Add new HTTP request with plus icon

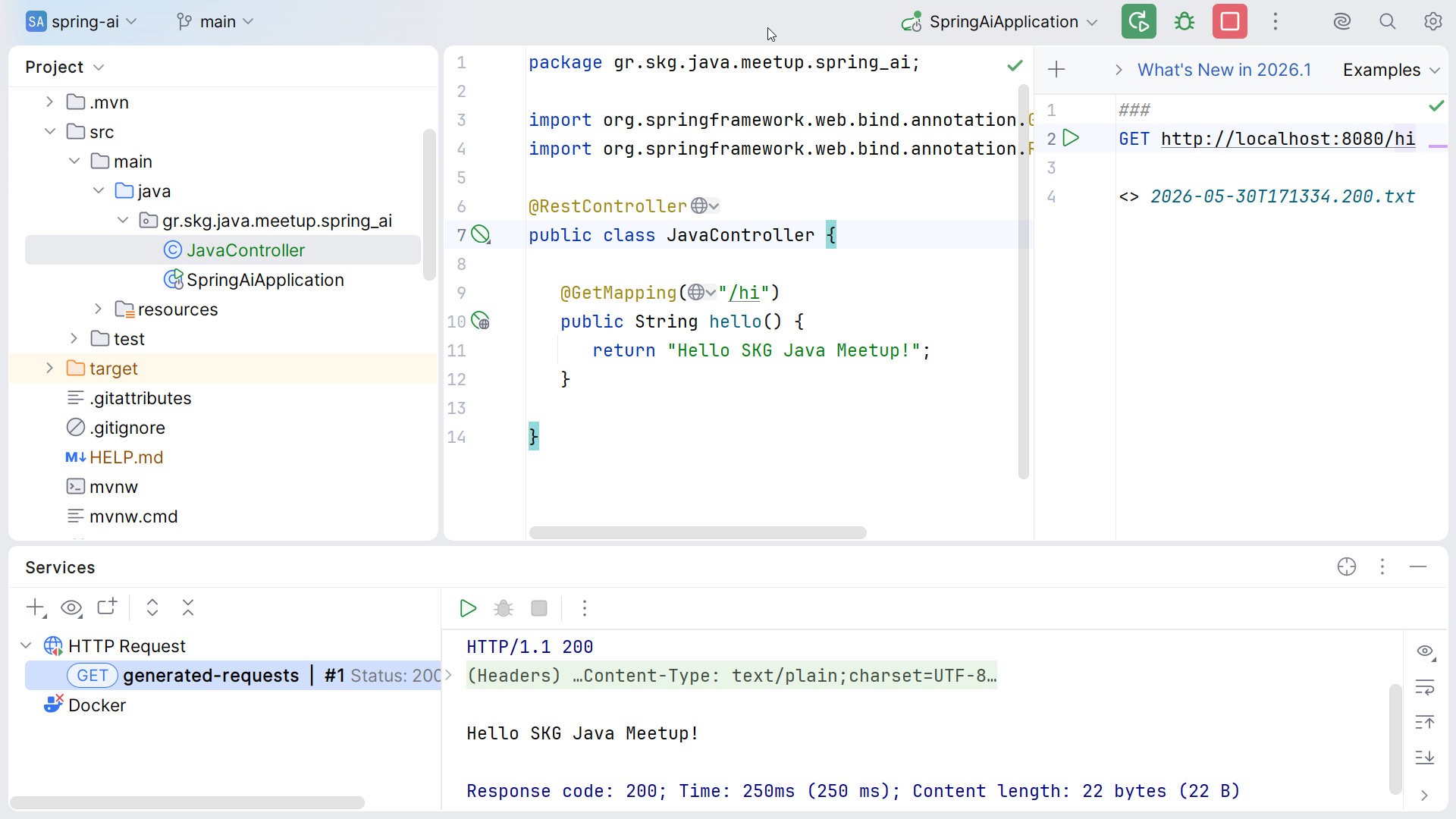[1056, 70]
